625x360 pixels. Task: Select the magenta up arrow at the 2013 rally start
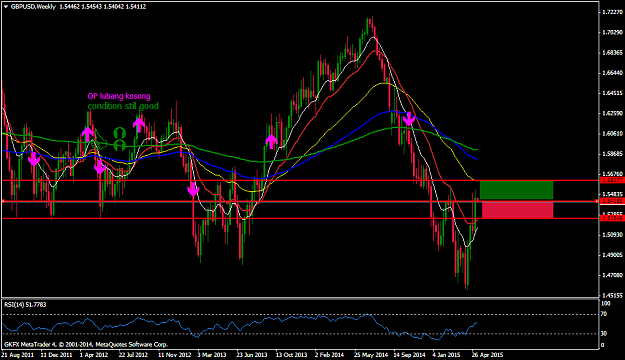click(x=271, y=141)
